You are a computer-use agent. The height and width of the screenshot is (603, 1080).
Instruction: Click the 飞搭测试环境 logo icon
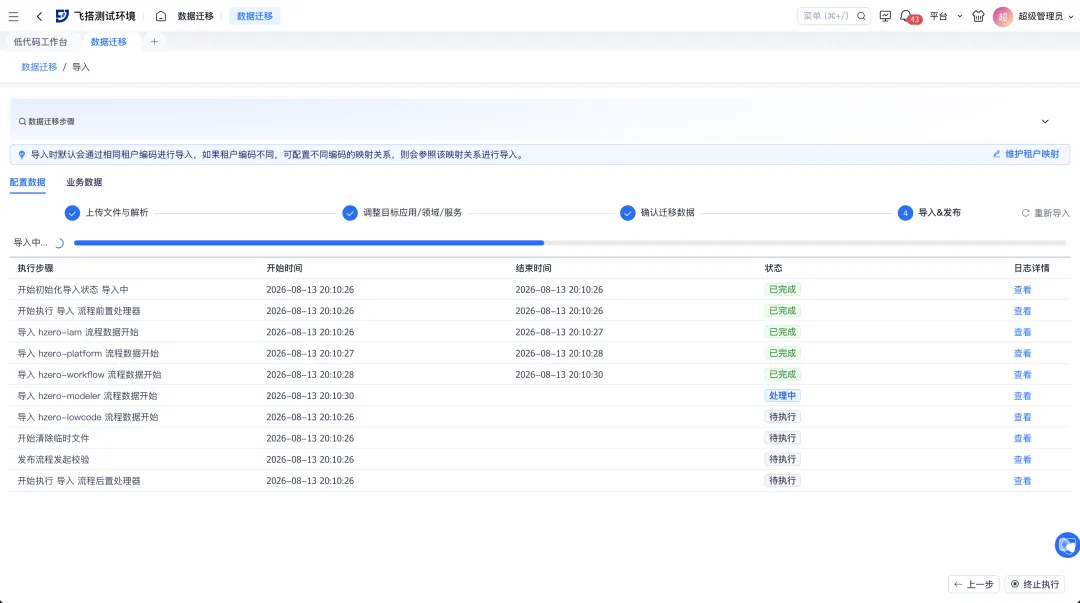(62, 16)
